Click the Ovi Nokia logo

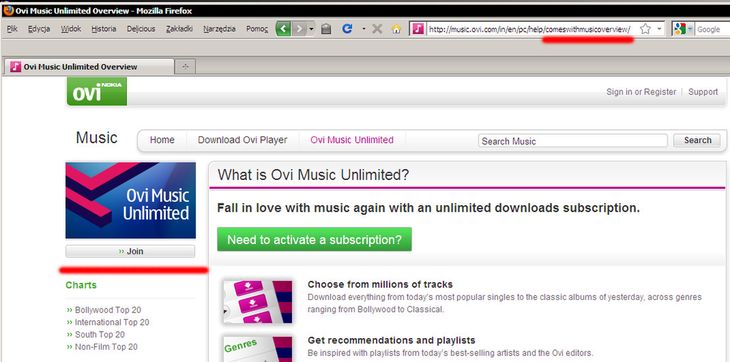coord(97,92)
